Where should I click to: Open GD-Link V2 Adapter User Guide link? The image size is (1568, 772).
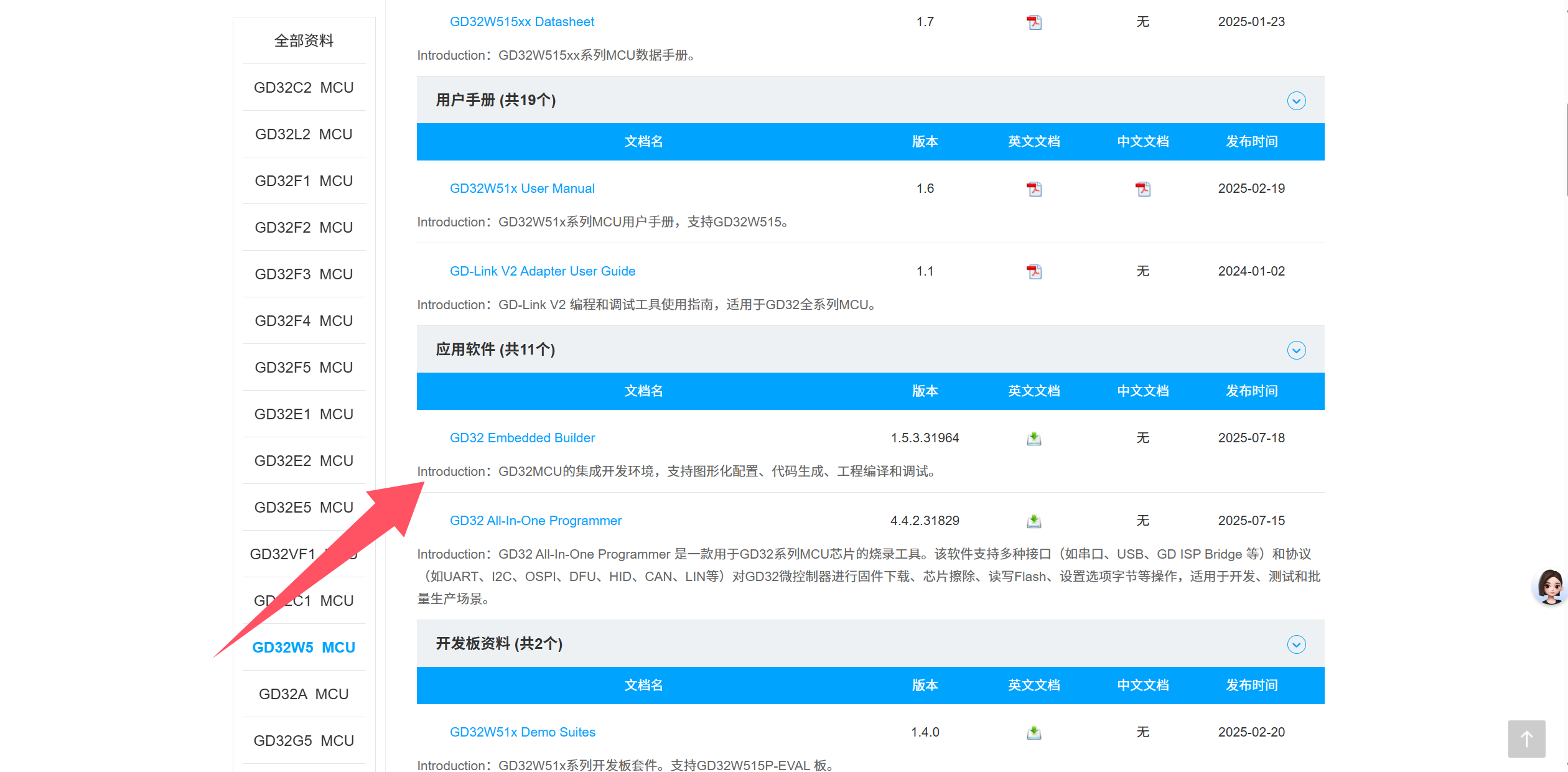(543, 271)
